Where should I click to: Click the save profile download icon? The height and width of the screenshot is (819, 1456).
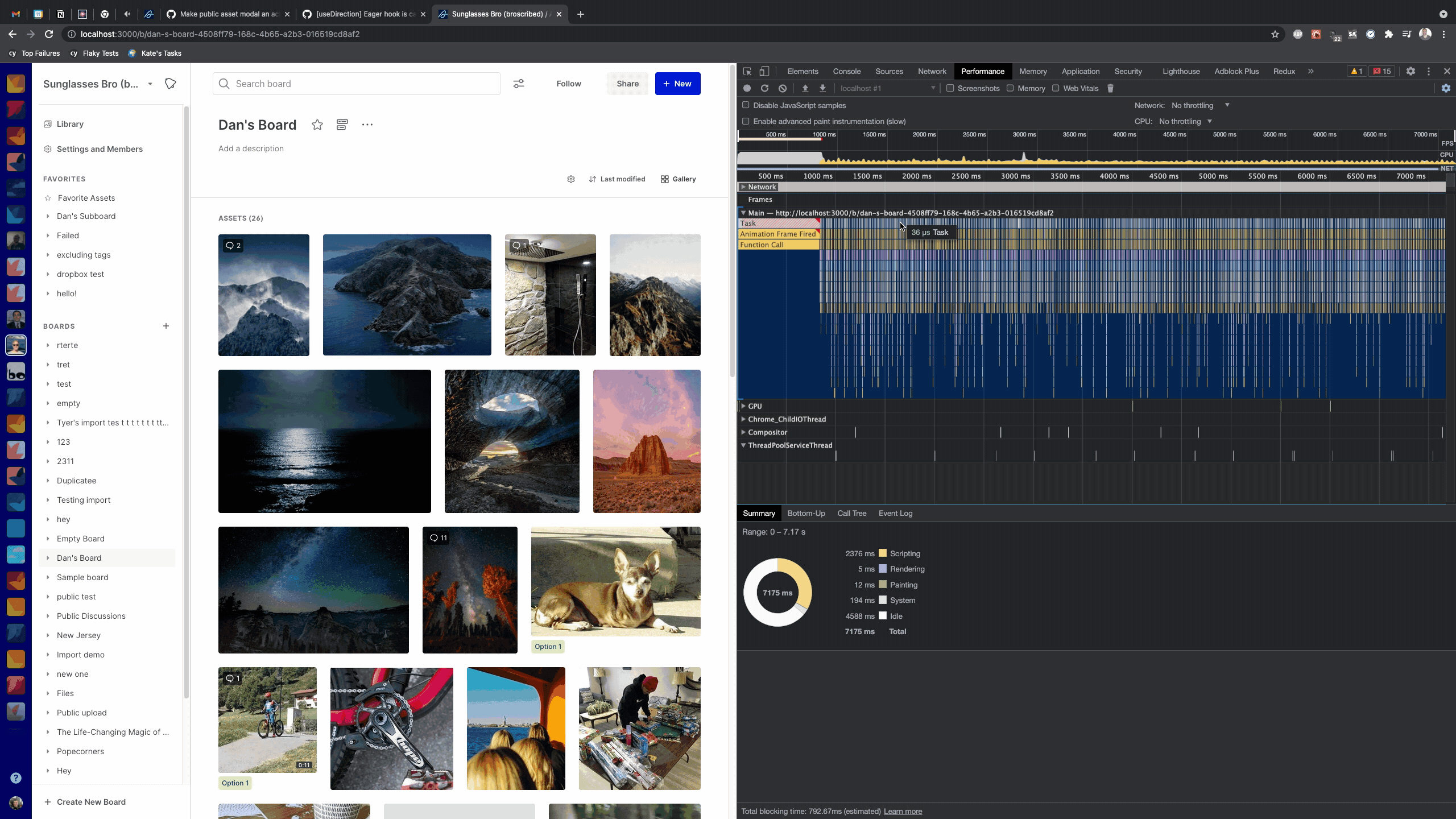[x=822, y=88]
